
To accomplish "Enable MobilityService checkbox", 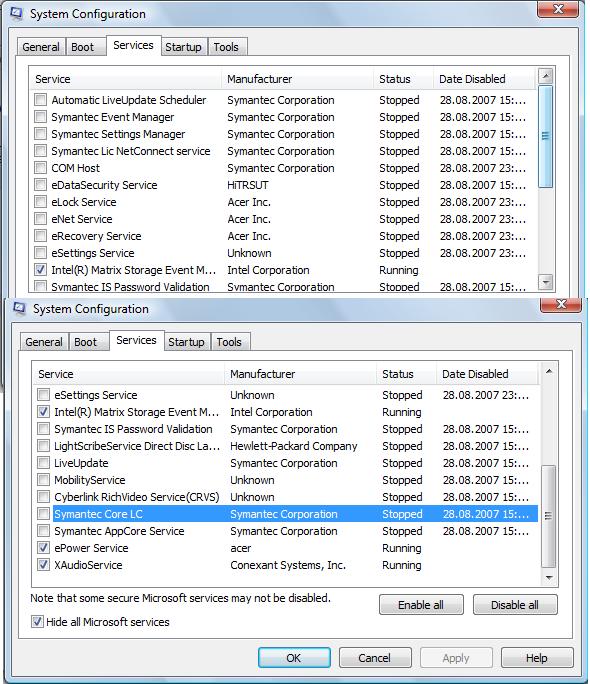I will pos(44,479).
